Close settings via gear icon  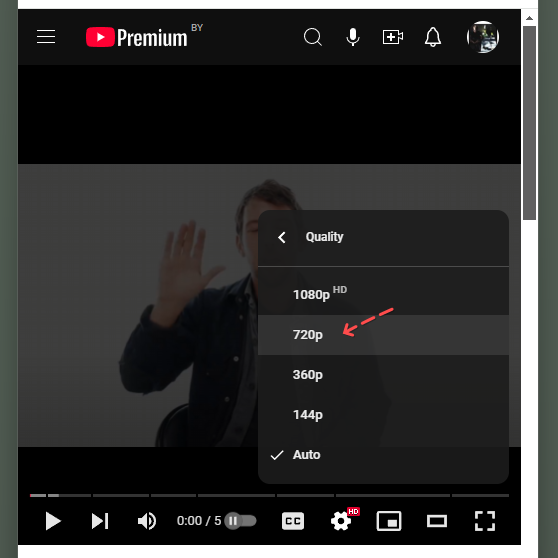tap(341, 521)
